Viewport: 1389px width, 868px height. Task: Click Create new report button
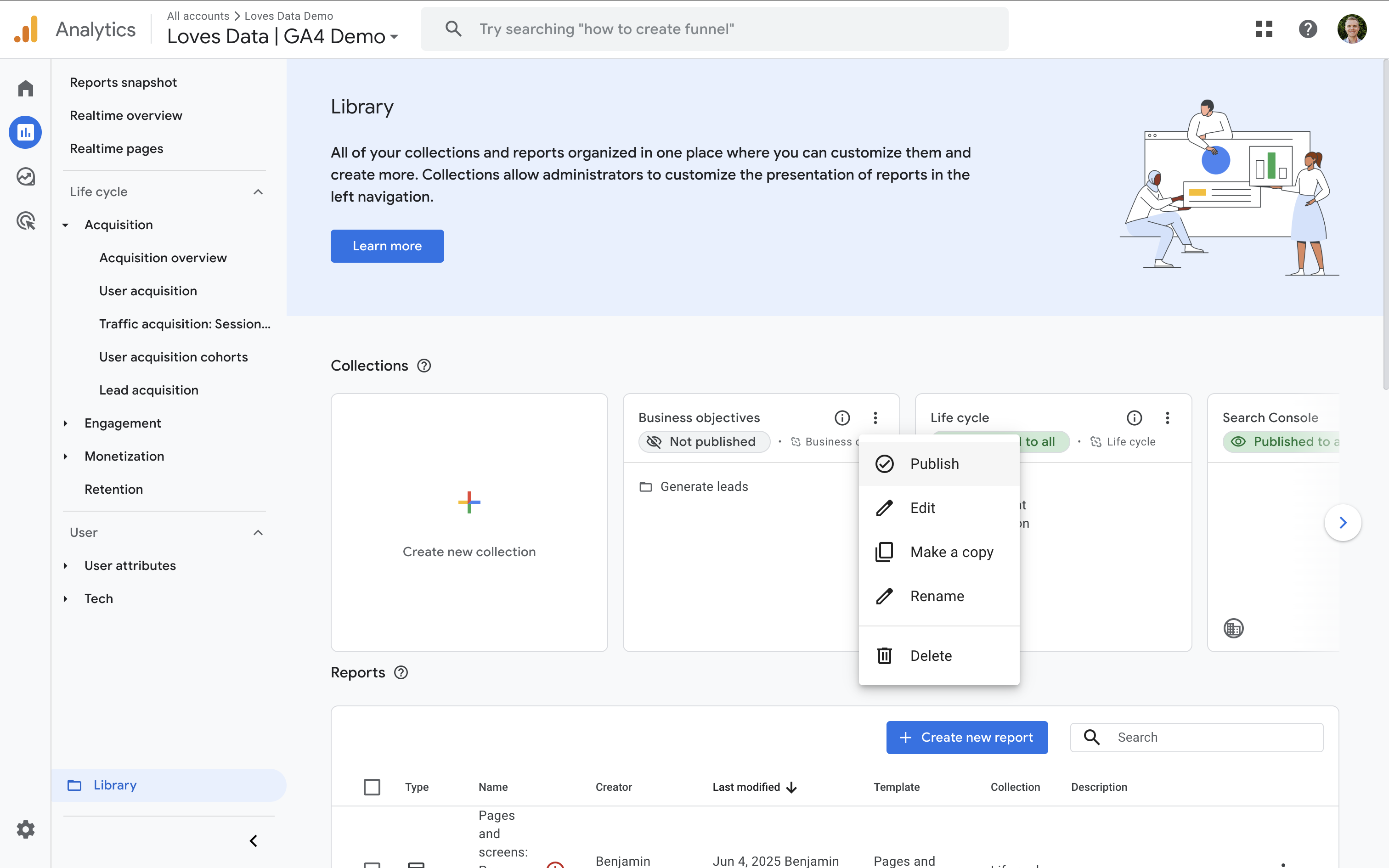[967, 738]
